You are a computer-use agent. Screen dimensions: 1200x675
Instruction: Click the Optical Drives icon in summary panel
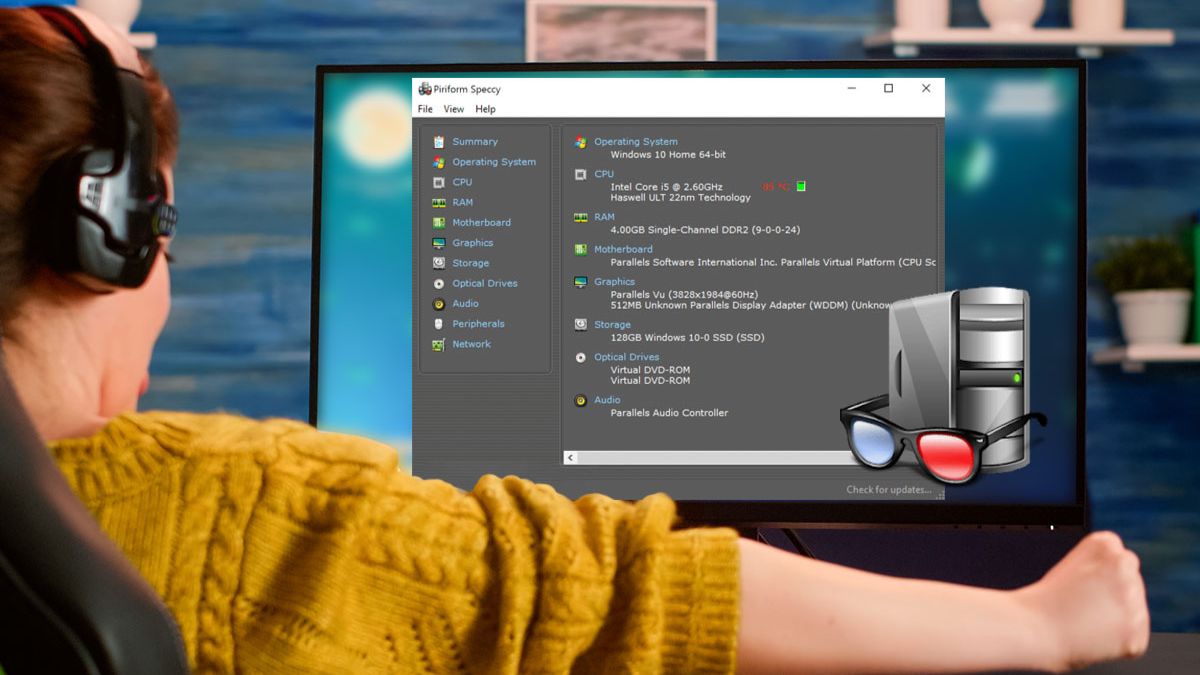tap(581, 357)
